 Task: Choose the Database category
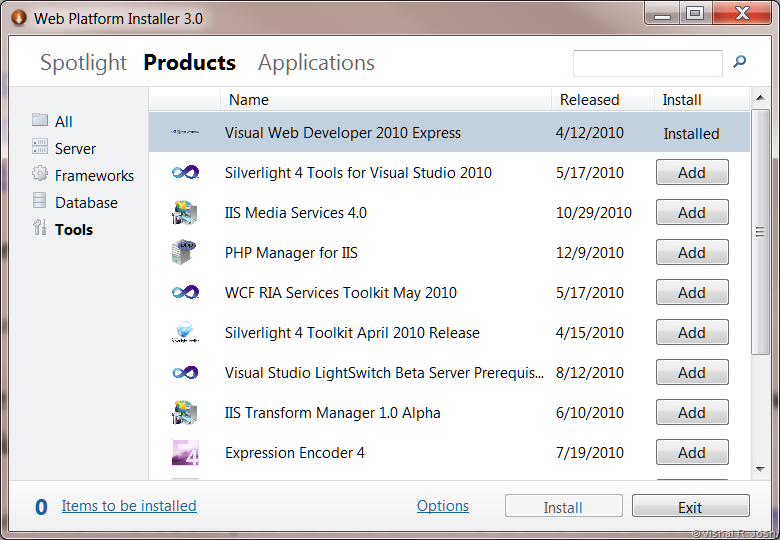[86, 202]
